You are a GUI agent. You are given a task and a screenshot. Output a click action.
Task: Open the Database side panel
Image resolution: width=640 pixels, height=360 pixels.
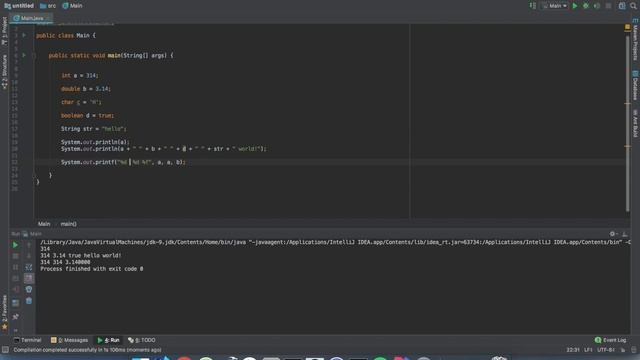(635, 85)
